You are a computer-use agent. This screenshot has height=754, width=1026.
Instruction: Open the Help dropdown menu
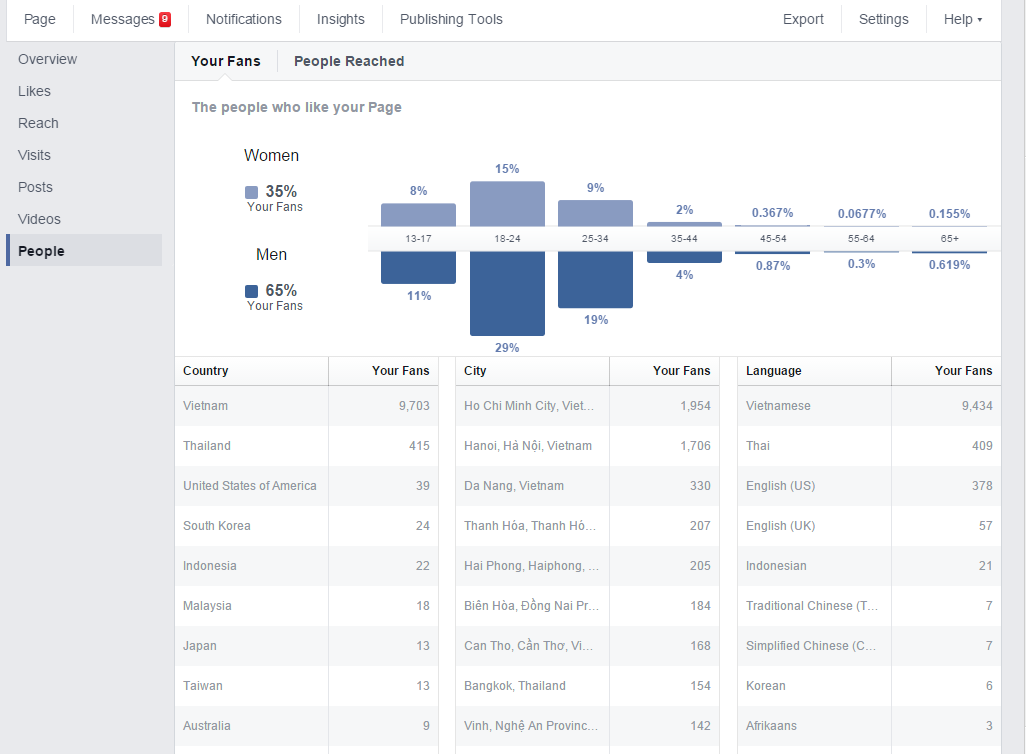coord(962,19)
